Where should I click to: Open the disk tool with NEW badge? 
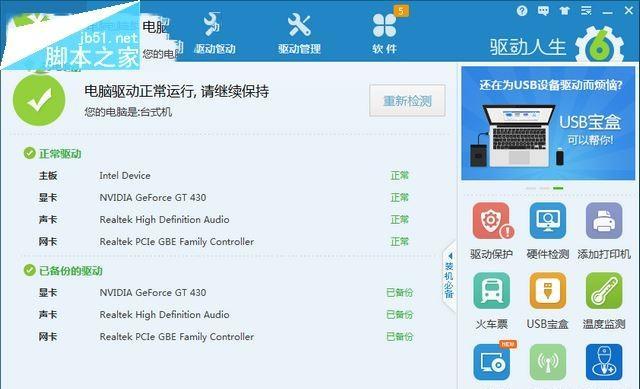[492, 361]
